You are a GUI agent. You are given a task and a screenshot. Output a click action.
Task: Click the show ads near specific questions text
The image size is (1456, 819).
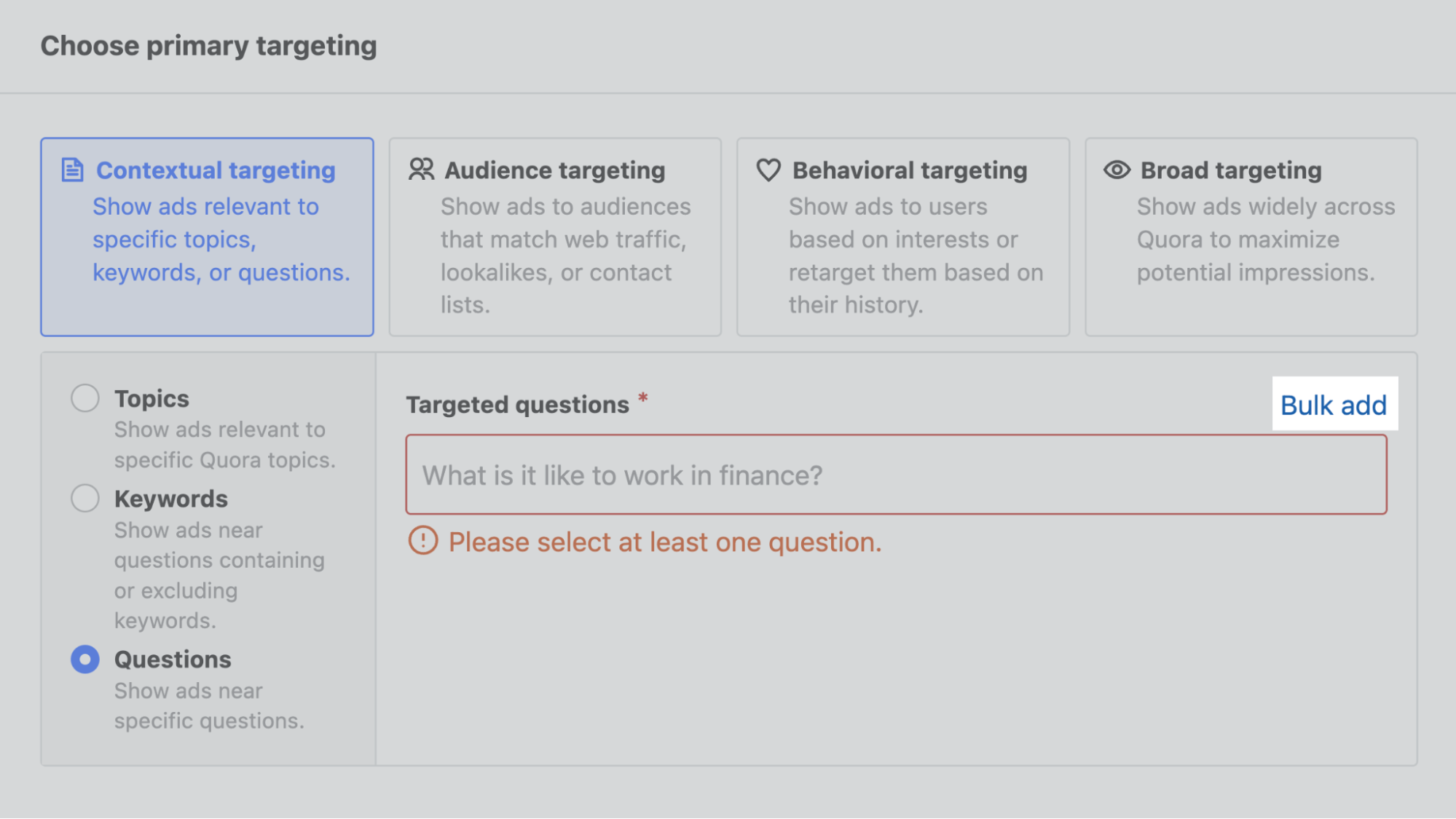pos(210,705)
